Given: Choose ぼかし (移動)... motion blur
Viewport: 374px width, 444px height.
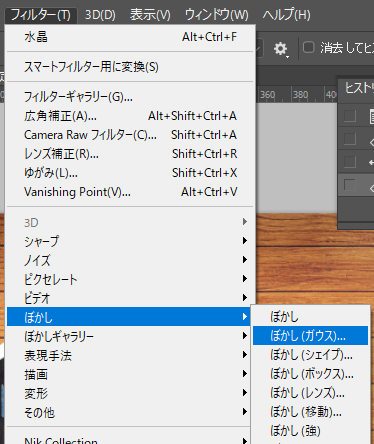Looking at the screenshot, I should pos(310,412).
